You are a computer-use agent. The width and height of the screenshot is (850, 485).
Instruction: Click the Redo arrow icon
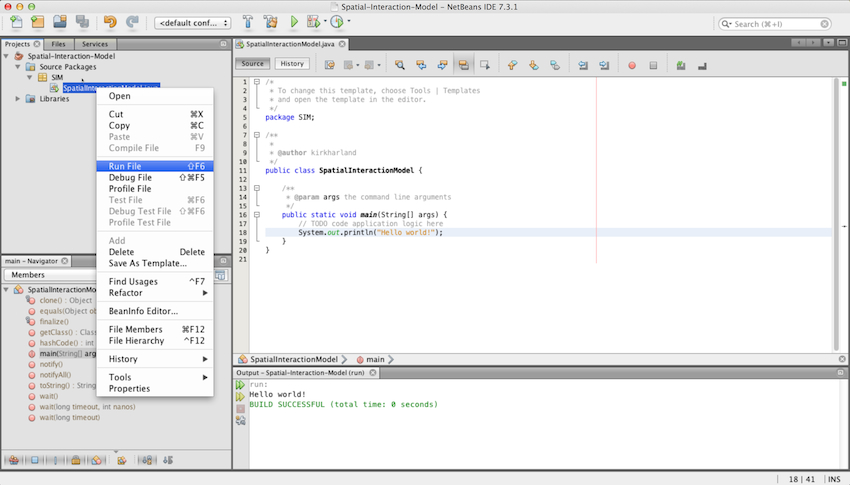point(132,22)
